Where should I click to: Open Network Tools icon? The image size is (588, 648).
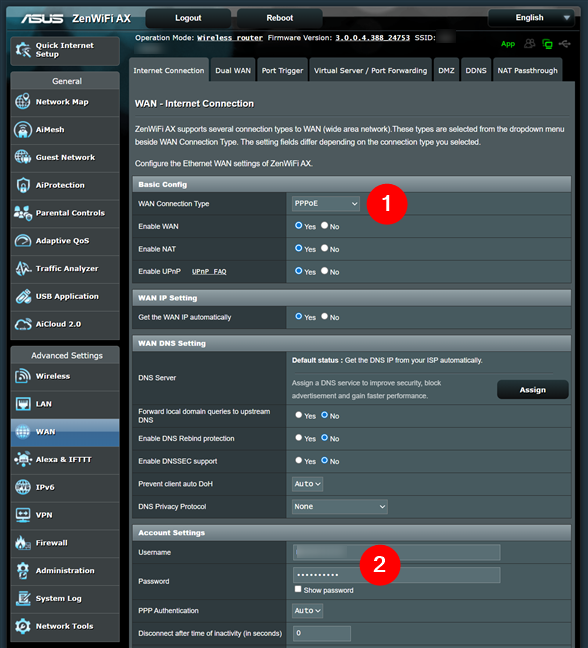tap(23, 626)
